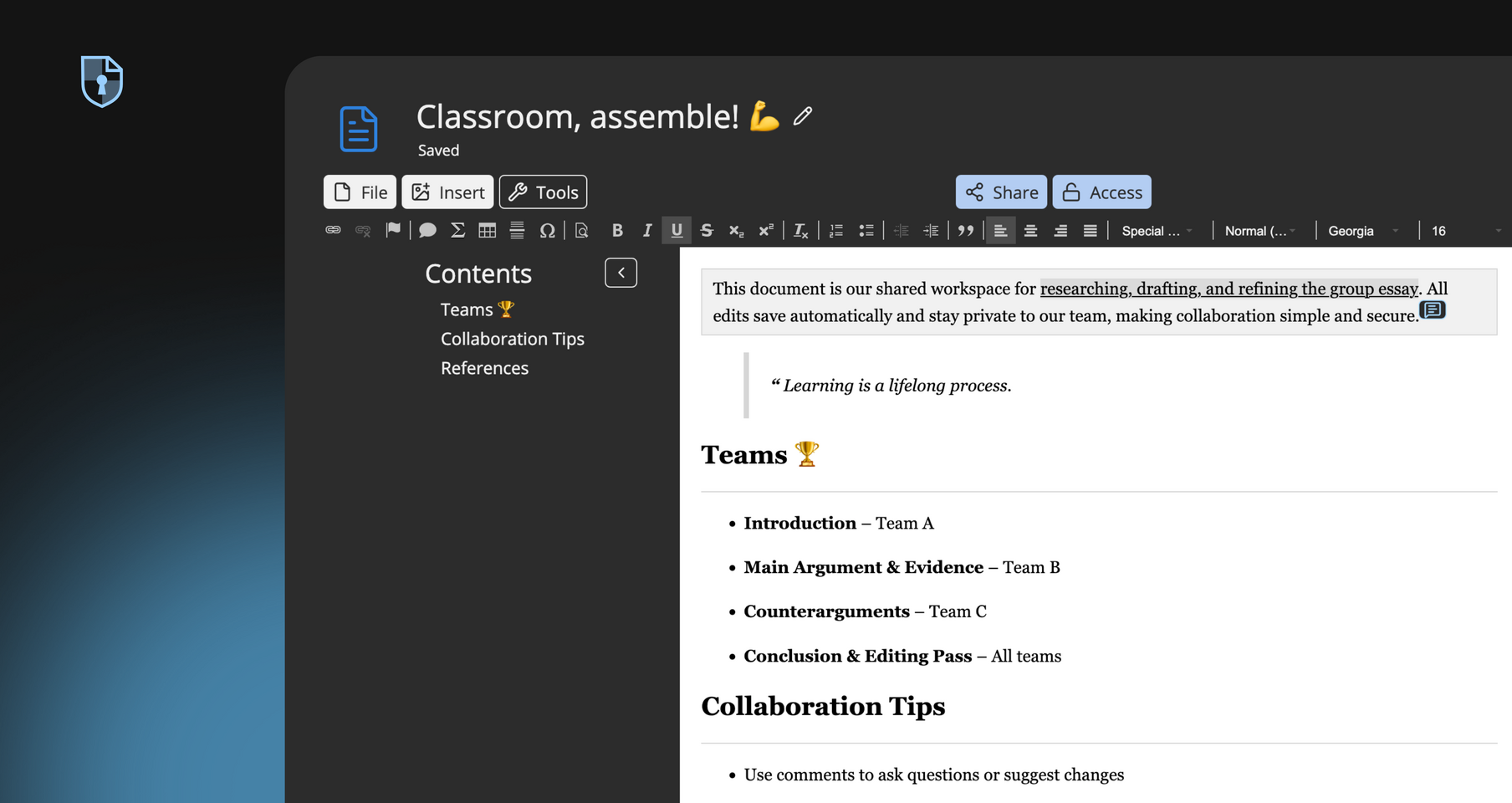The height and width of the screenshot is (803, 1512).
Task: Open the File menu
Action: tap(360, 192)
